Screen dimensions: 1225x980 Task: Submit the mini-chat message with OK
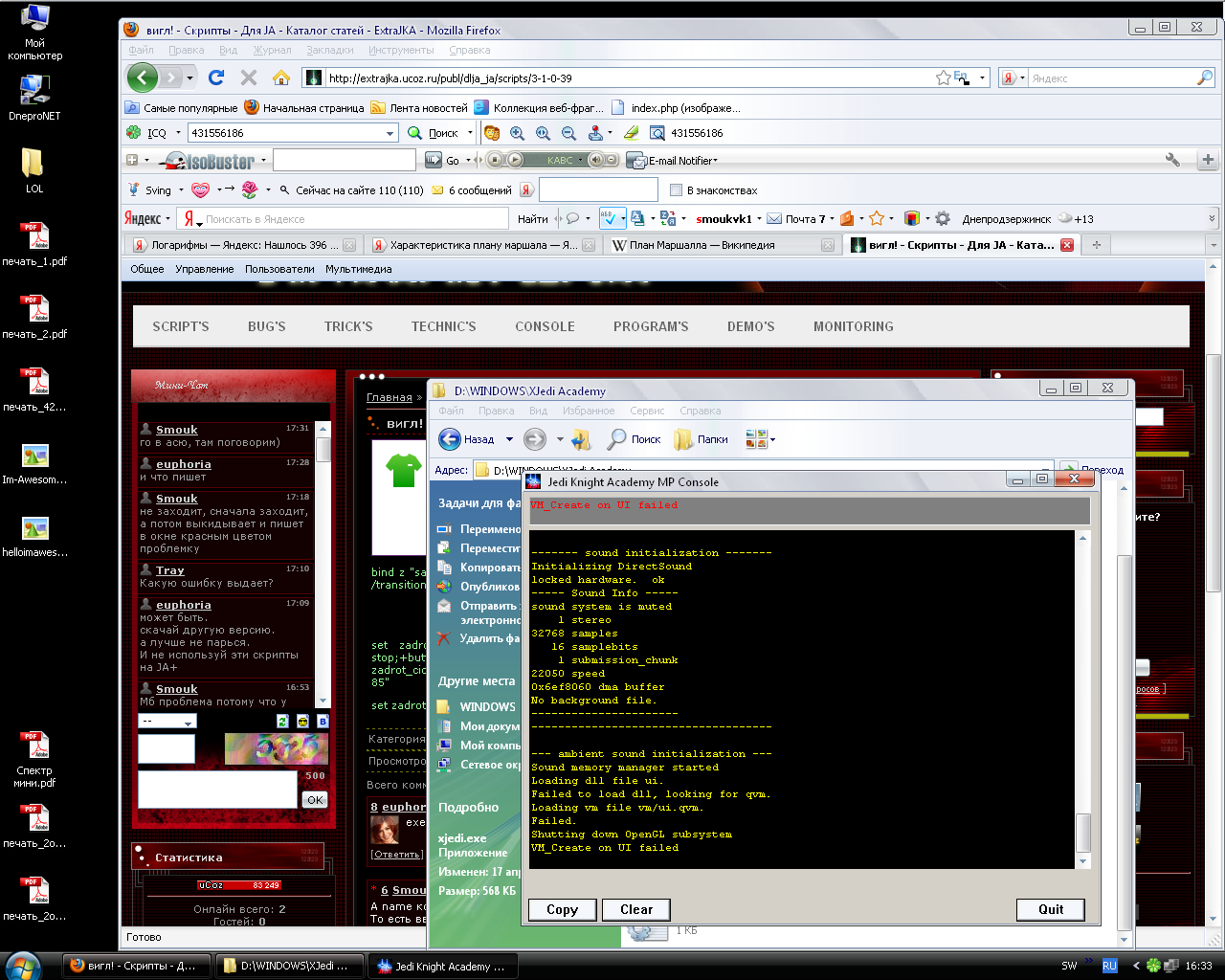pos(315,799)
